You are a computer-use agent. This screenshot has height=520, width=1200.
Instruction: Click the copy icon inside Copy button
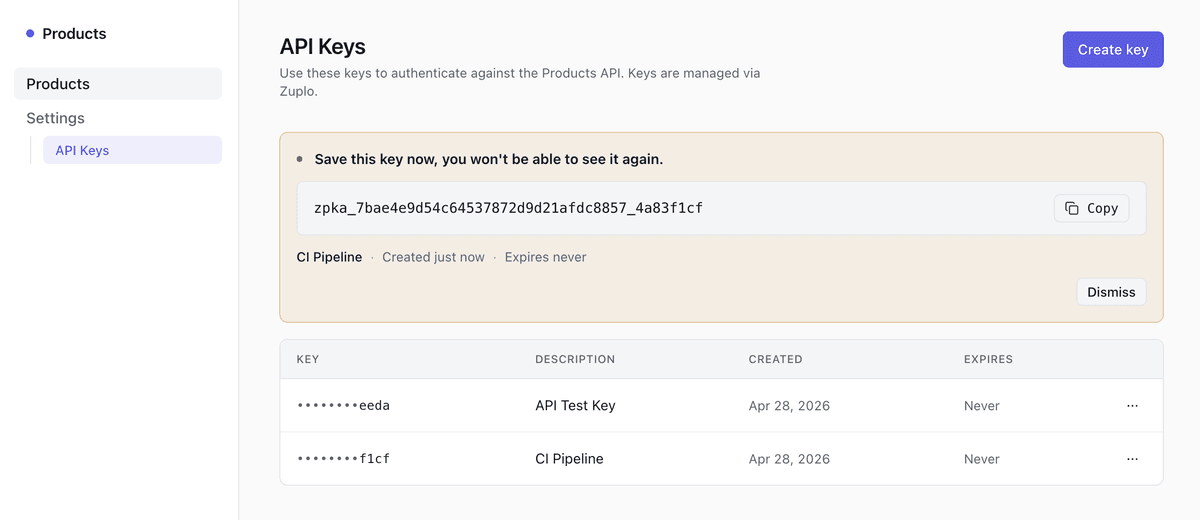[x=1072, y=208]
